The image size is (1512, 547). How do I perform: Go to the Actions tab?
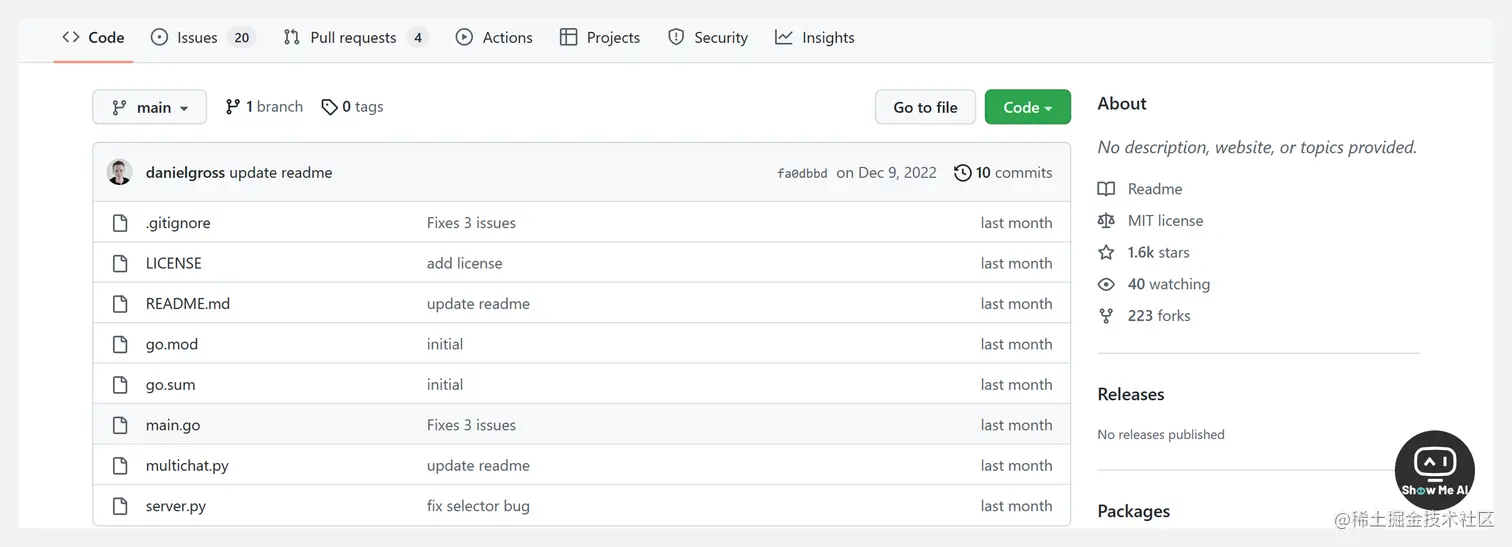(507, 38)
